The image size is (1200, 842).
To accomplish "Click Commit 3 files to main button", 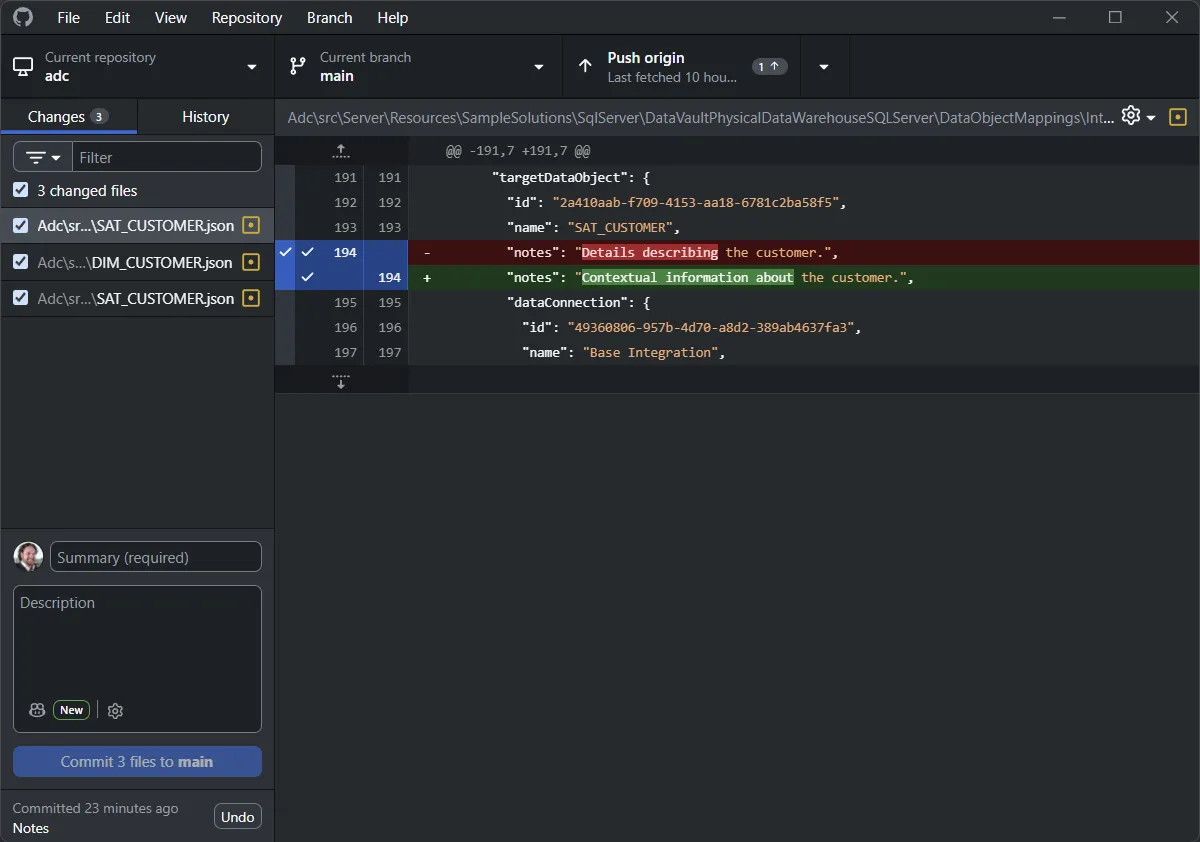I will (137, 762).
